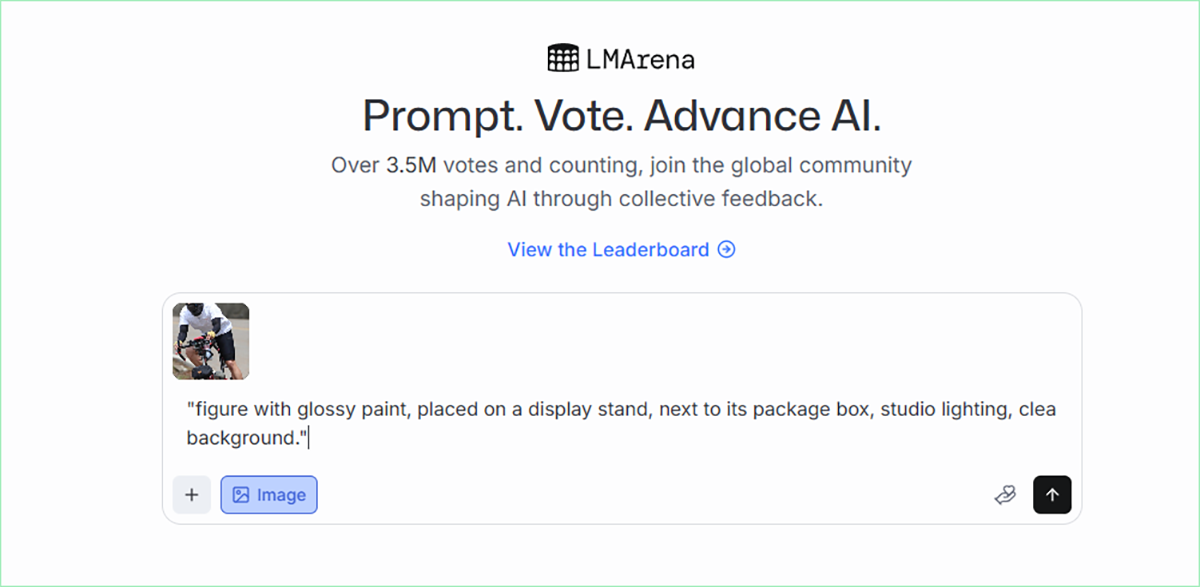Click into the prompt text field
The image size is (1200, 587).
[x=621, y=423]
